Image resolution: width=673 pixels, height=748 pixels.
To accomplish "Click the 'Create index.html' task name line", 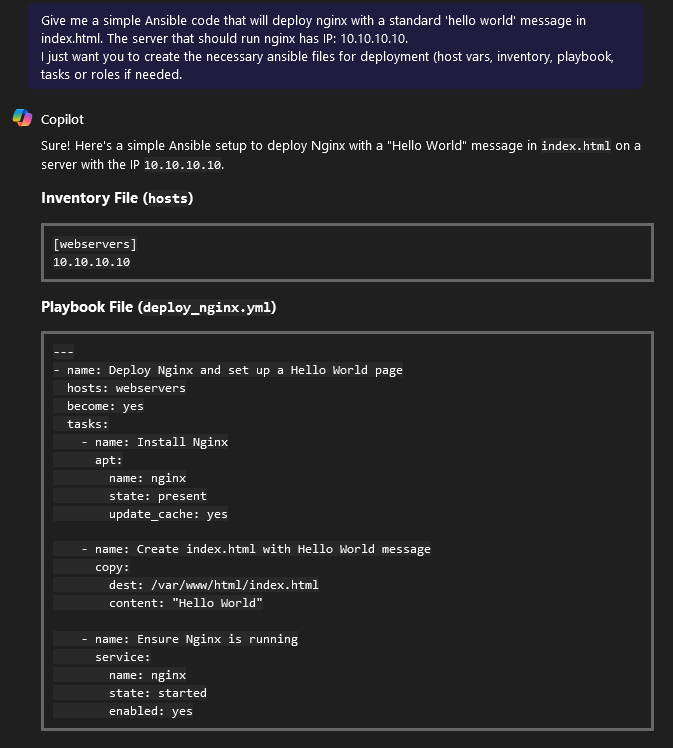I will [x=256, y=549].
